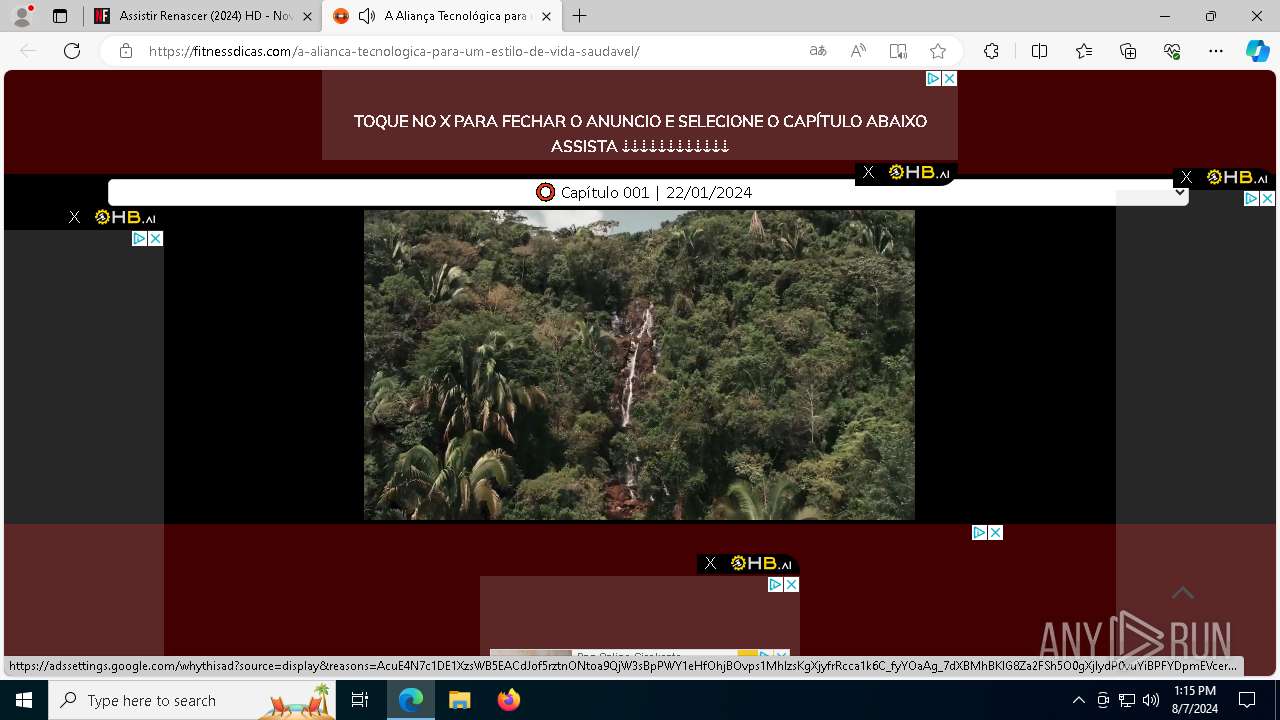This screenshot has width=1280, height=720.
Task: Open the Copilot sidebar
Action: (1258, 51)
